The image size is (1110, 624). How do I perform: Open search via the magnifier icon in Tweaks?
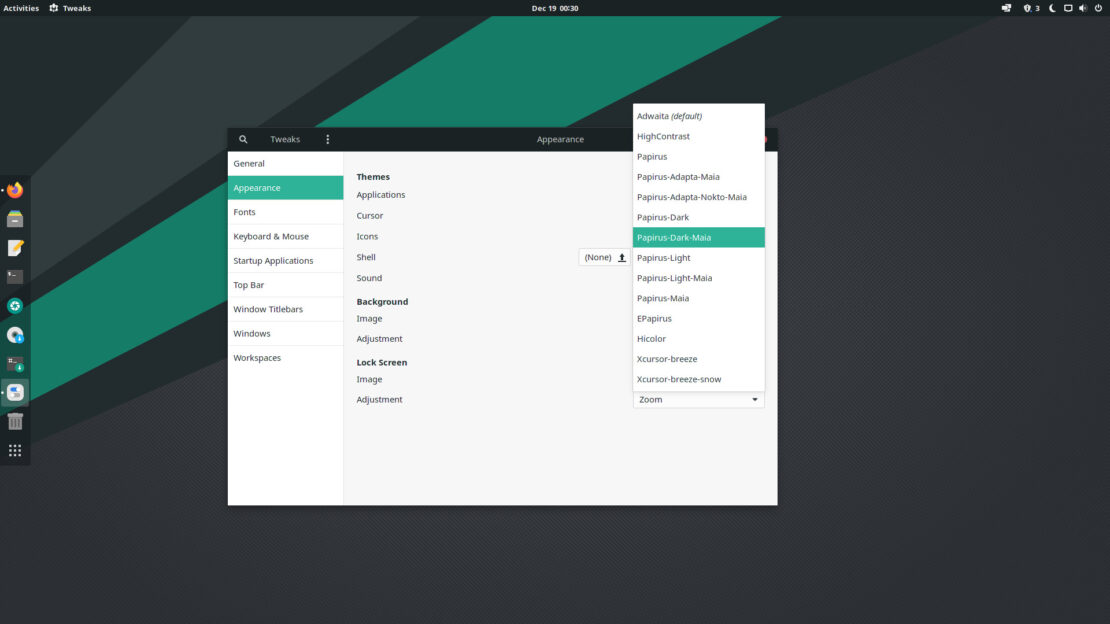[243, 139]
